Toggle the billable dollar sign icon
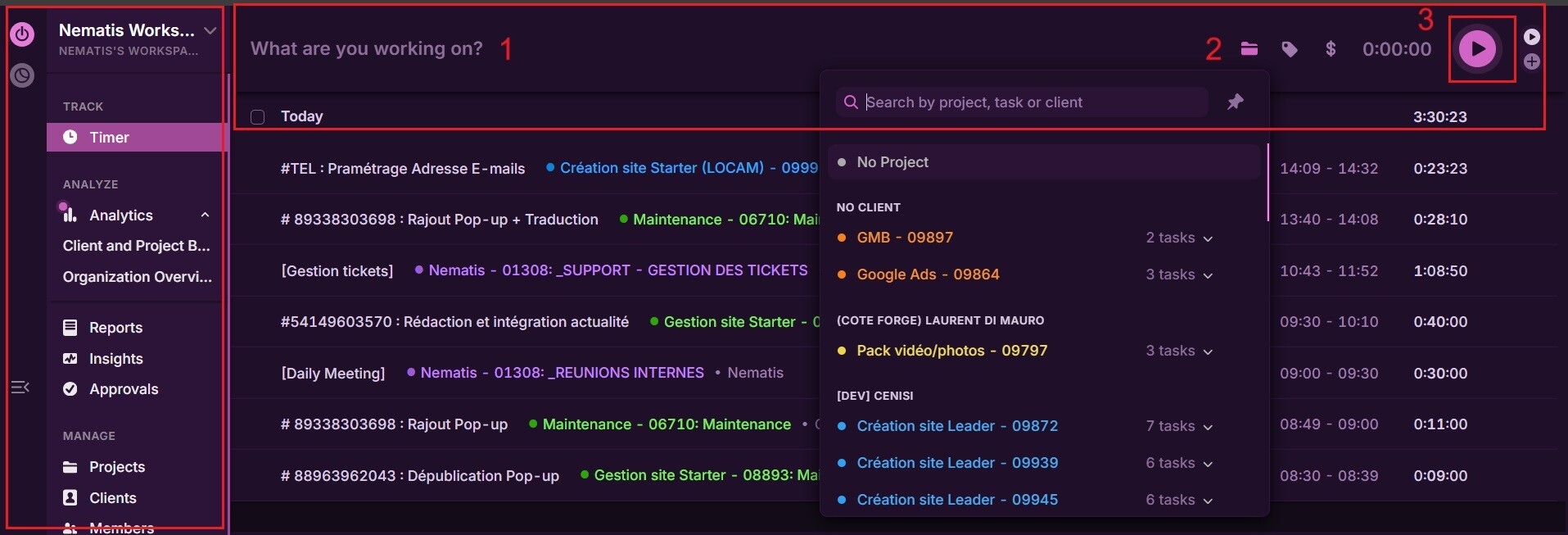The height and width of the screenshot is (535, 1568). [1331, 49]
